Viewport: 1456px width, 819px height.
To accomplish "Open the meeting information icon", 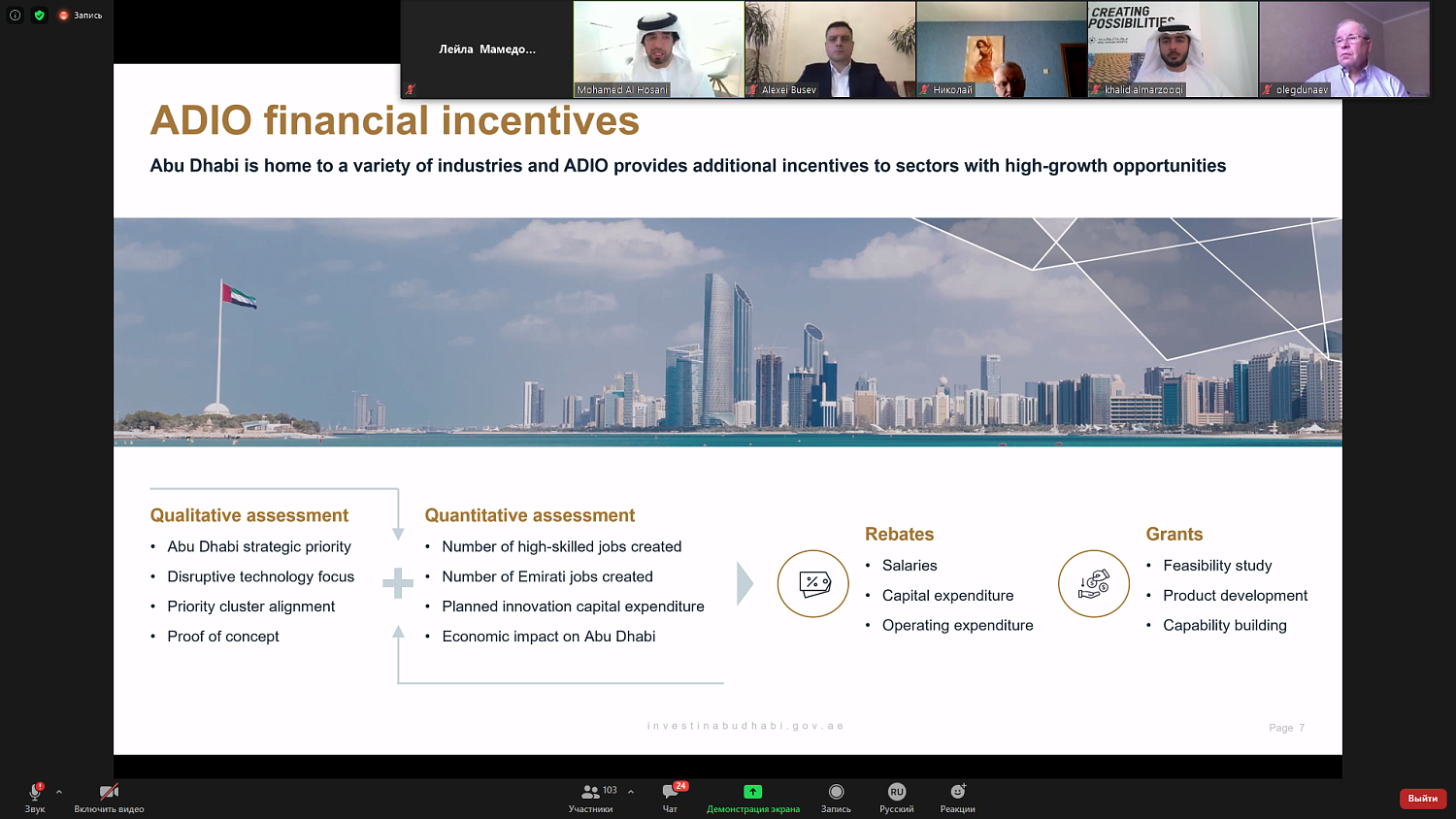I will (x=15, y=15).
